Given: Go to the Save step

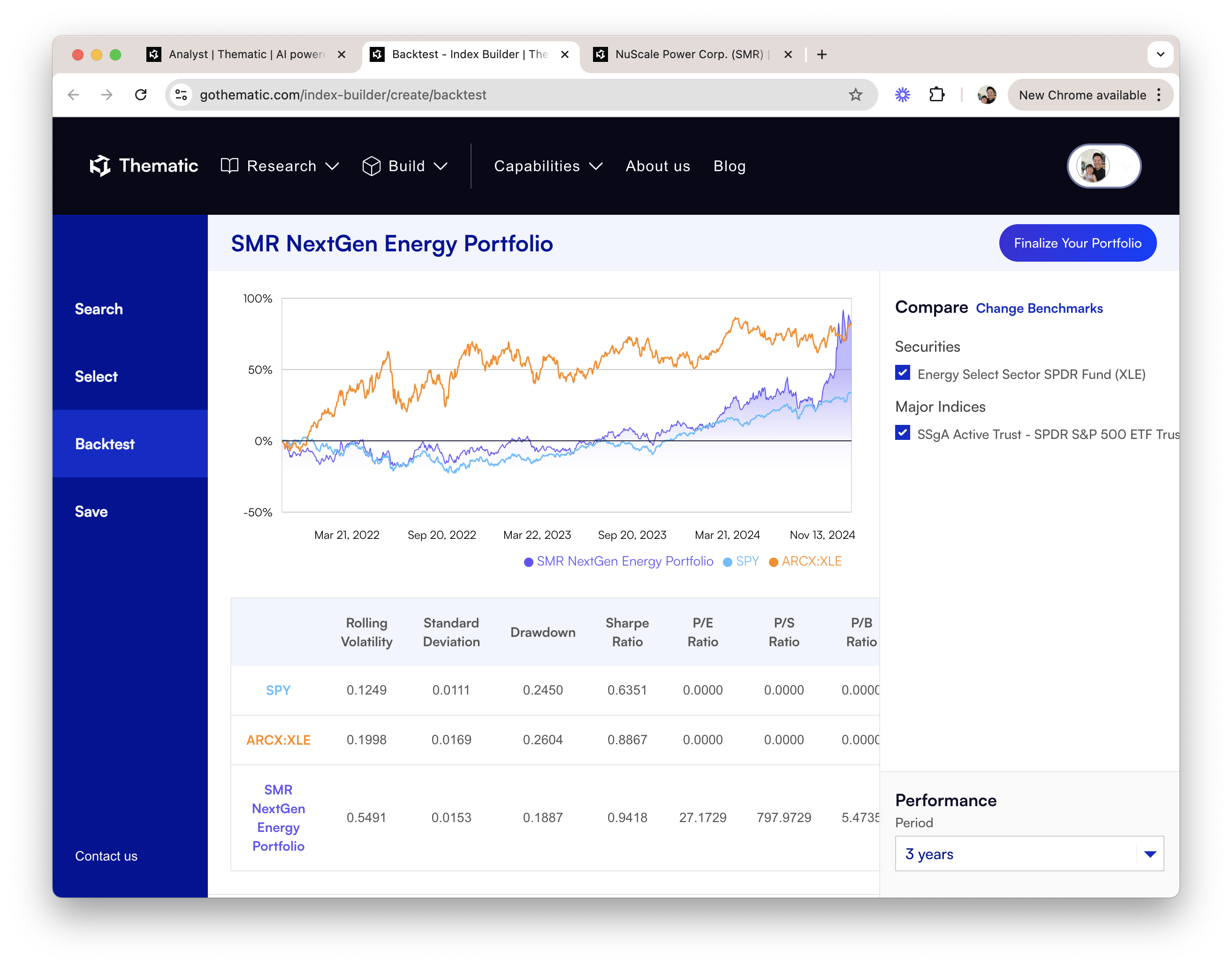Looking at the screenshot, I should (x=91, y=511).
